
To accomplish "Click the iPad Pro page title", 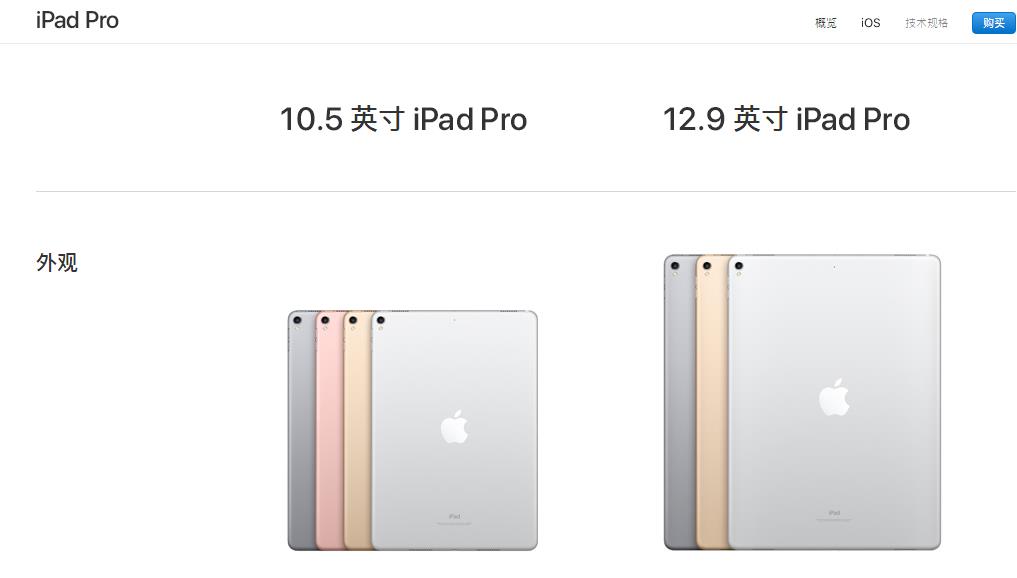I will [77, 20].
